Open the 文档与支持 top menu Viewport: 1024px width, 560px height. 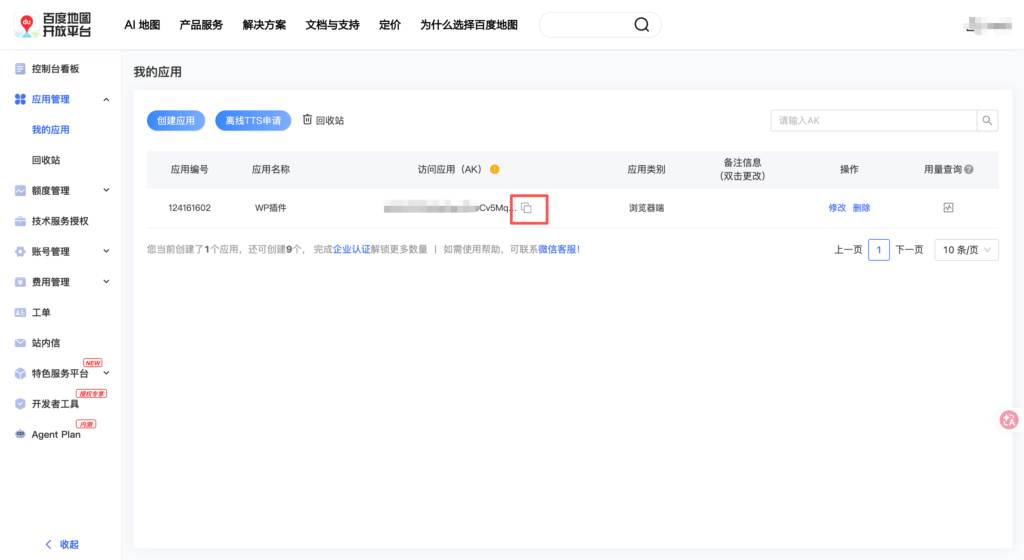coord(332,25)
